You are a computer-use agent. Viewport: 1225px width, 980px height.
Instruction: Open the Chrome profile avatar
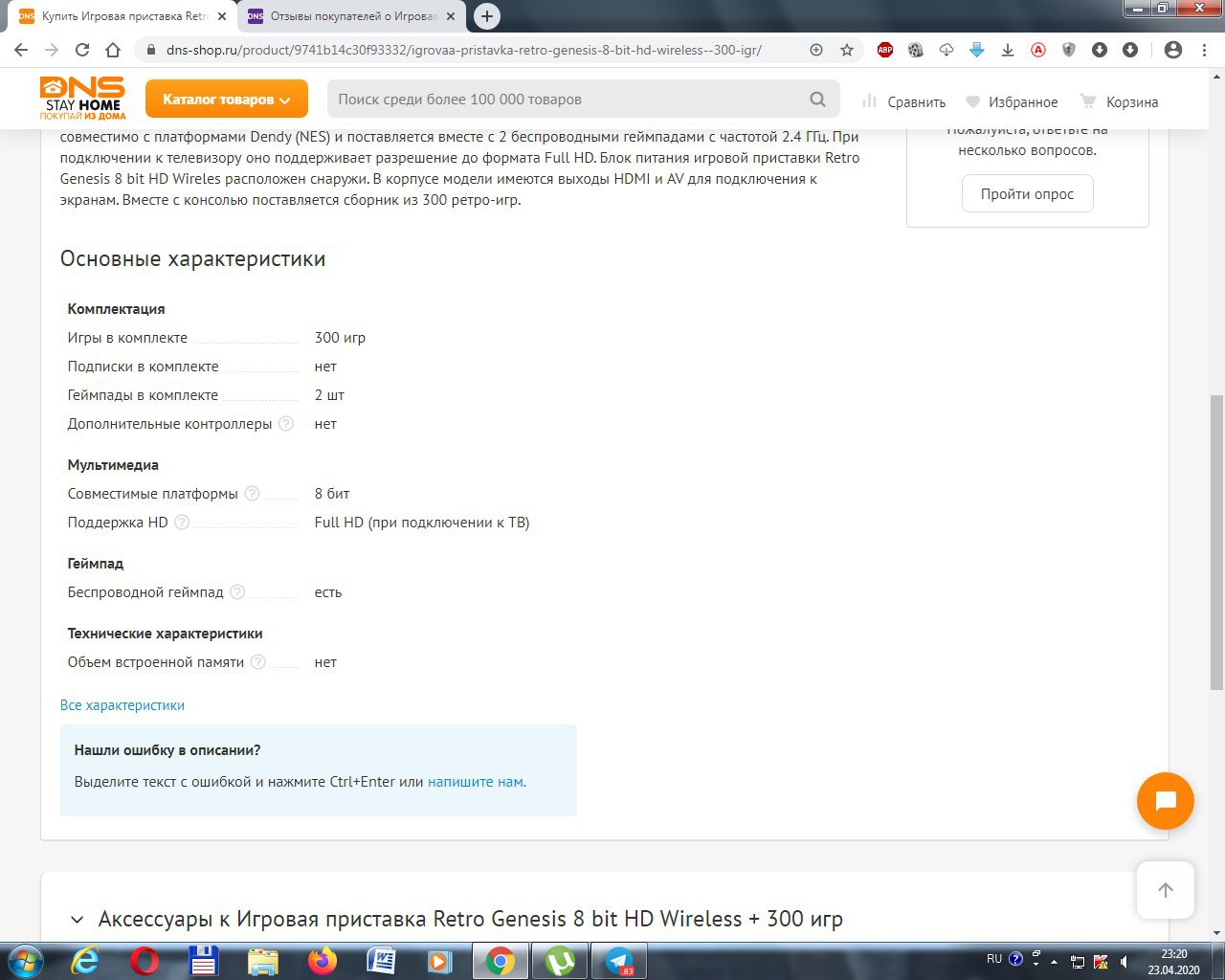coord(1172,50)
